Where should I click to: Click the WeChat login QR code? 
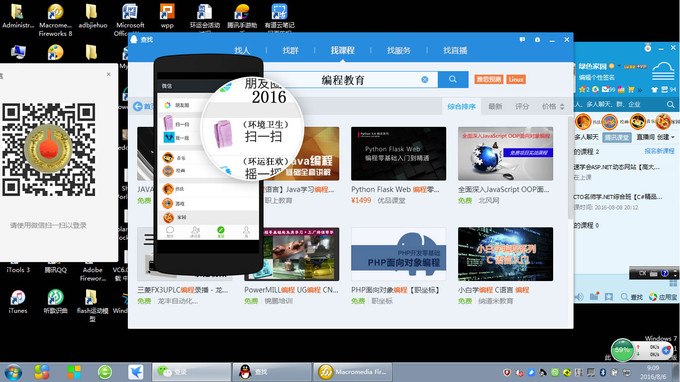[48, 149]
